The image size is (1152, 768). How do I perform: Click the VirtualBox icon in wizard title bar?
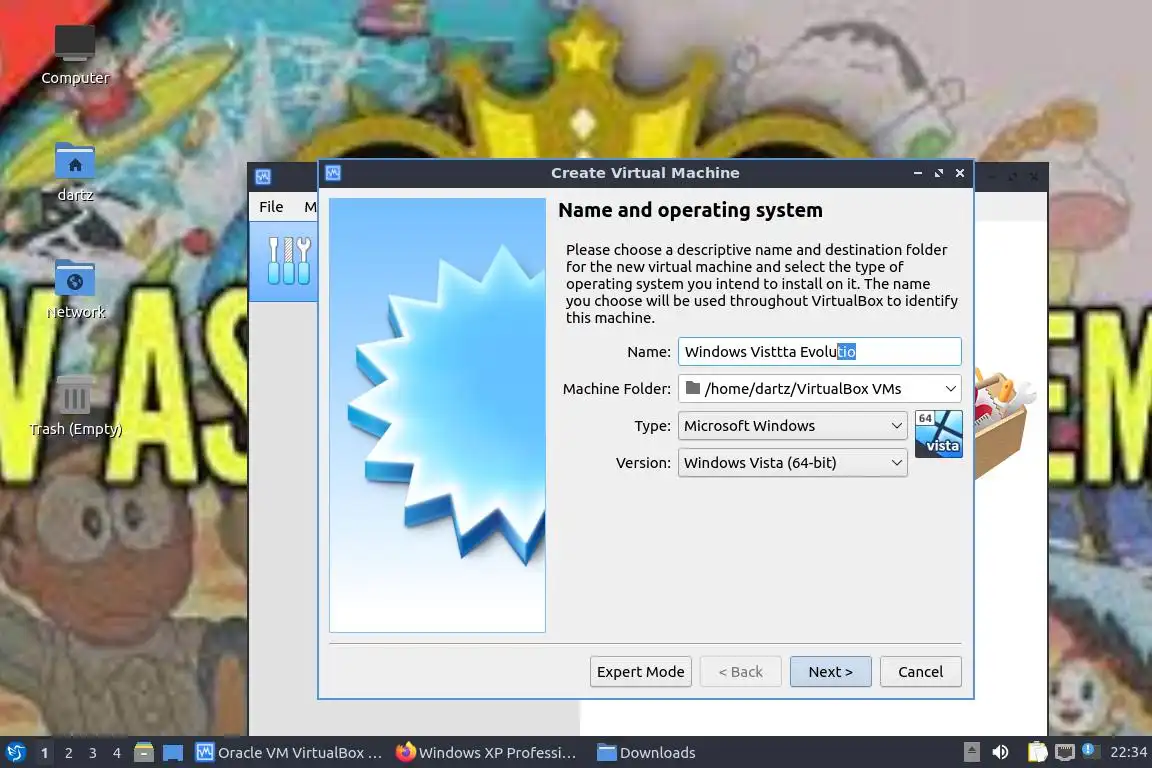point(333,173)
